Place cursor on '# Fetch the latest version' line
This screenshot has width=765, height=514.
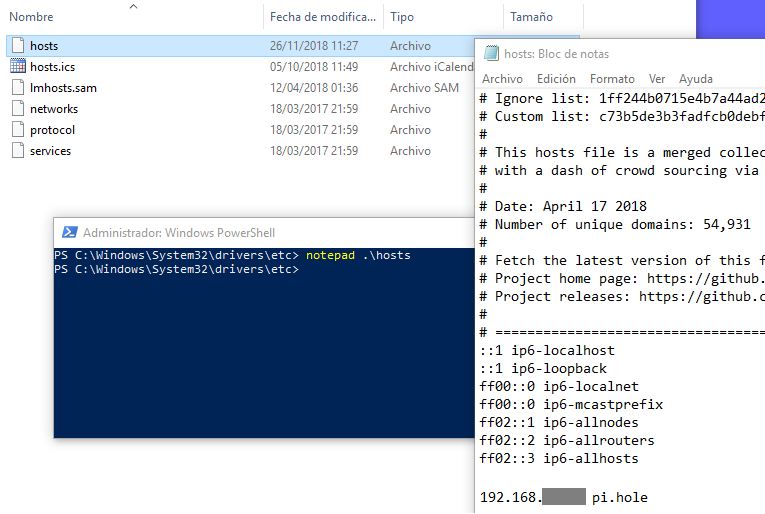pyautogui.click(x=622, y=260)
